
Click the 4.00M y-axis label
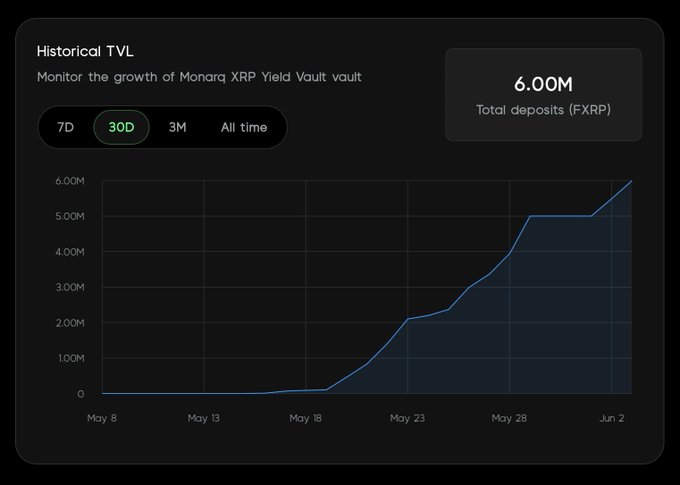pos(70,252)
